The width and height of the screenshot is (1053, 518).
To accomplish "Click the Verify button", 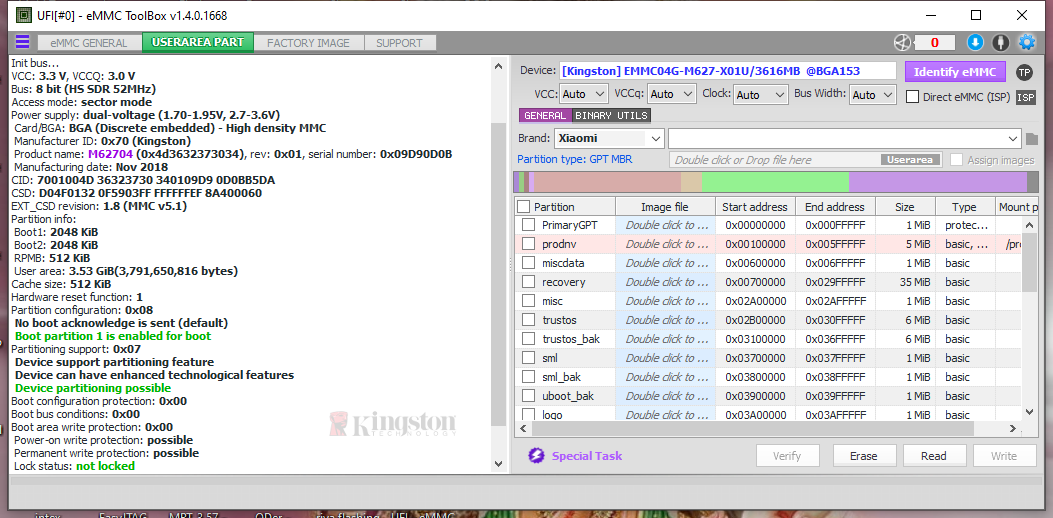I will [787, 456].
